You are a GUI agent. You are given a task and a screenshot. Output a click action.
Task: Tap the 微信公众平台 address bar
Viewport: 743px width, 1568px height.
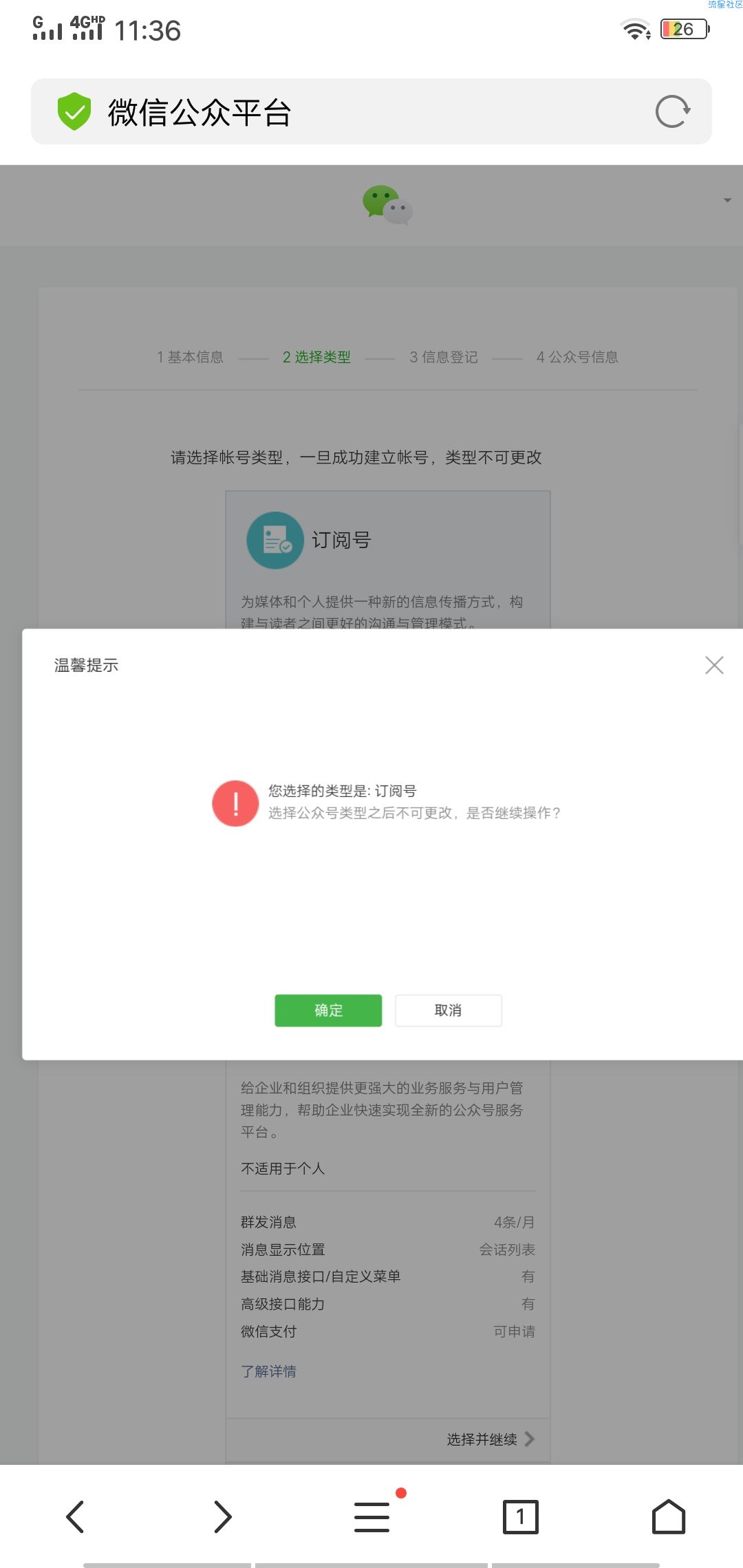[371, 111]
